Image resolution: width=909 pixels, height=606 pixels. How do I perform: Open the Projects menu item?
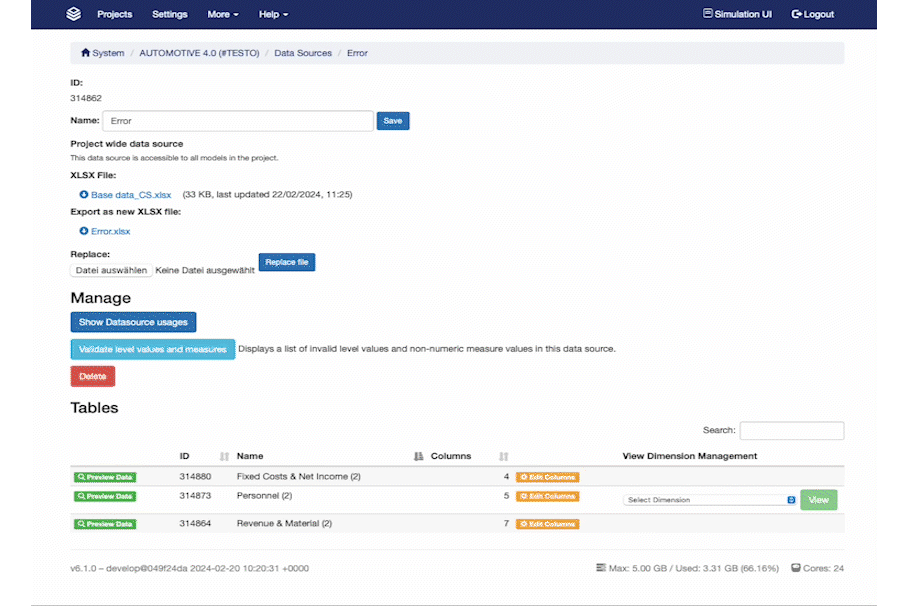115,14
